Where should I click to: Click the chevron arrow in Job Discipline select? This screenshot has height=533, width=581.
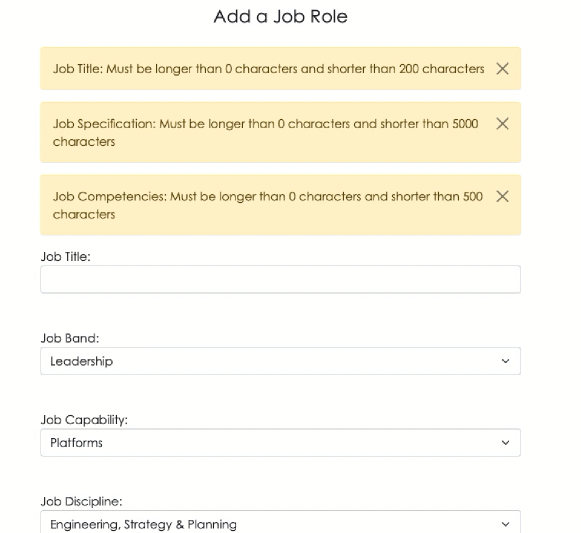505,524
